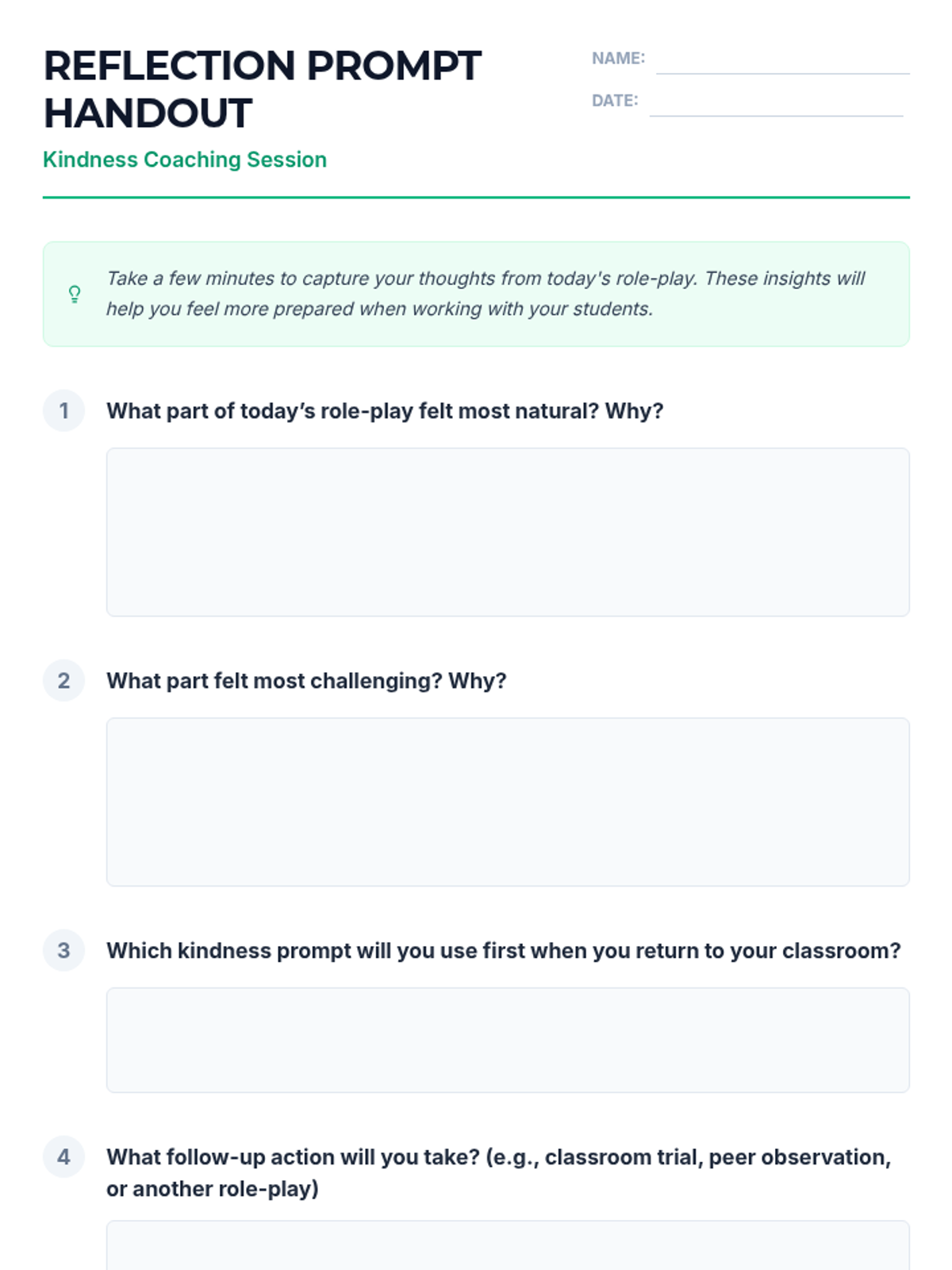Image resolution: width=952 pixels, height=1270 pixels.
Task: Click the number 2 question badge
Action: (x=63, y=680)
